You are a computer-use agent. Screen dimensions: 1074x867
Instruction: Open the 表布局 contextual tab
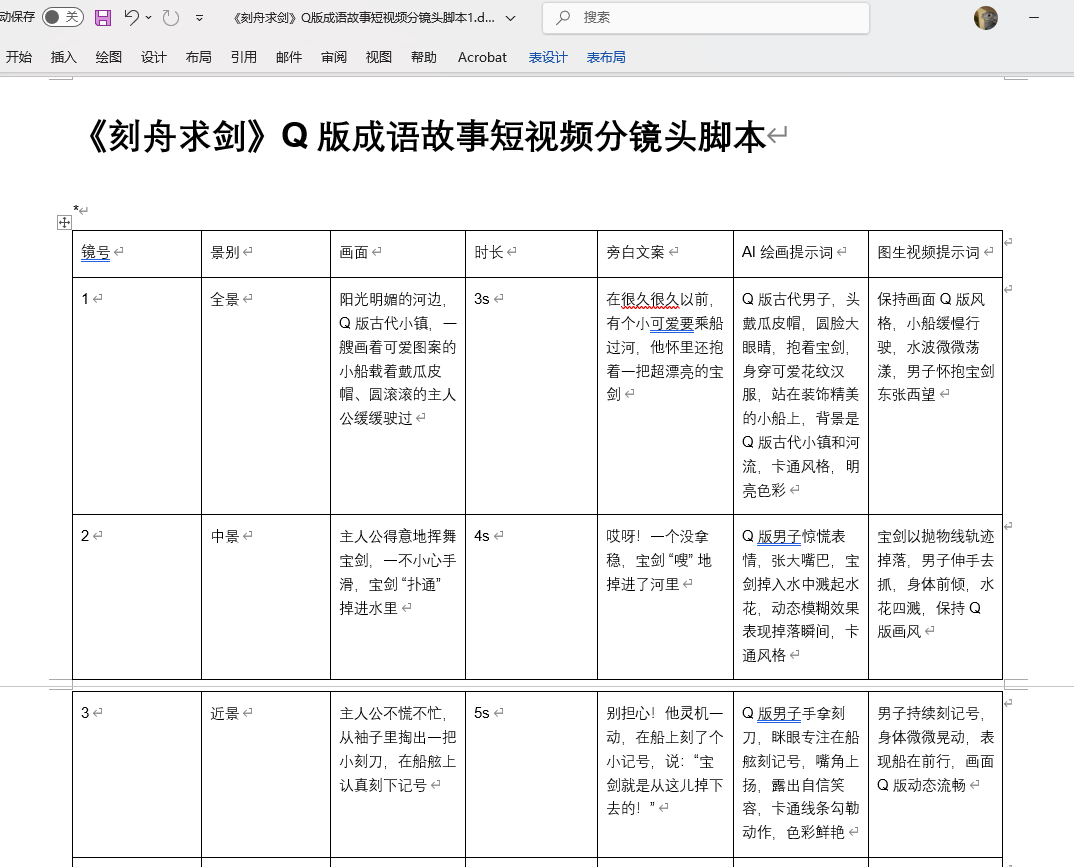click(x=606, y=58)
